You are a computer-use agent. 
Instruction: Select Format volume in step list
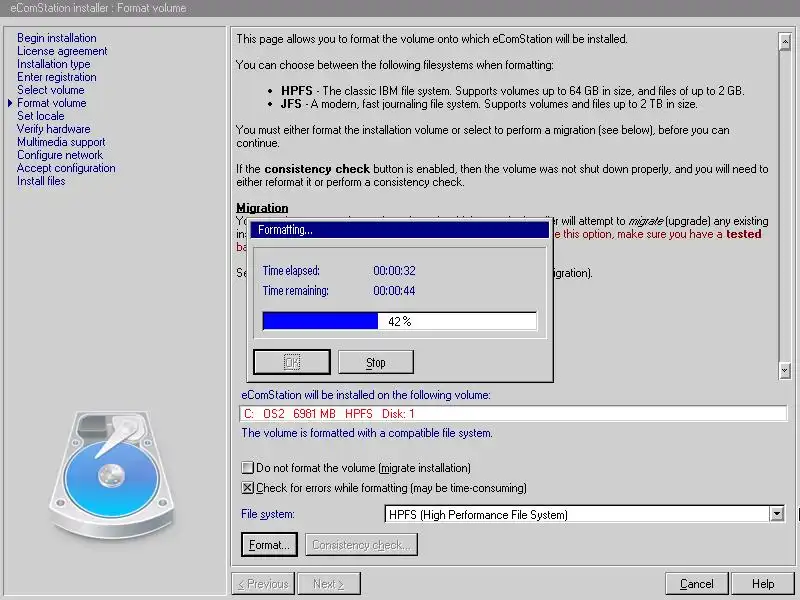pos(52,103)
